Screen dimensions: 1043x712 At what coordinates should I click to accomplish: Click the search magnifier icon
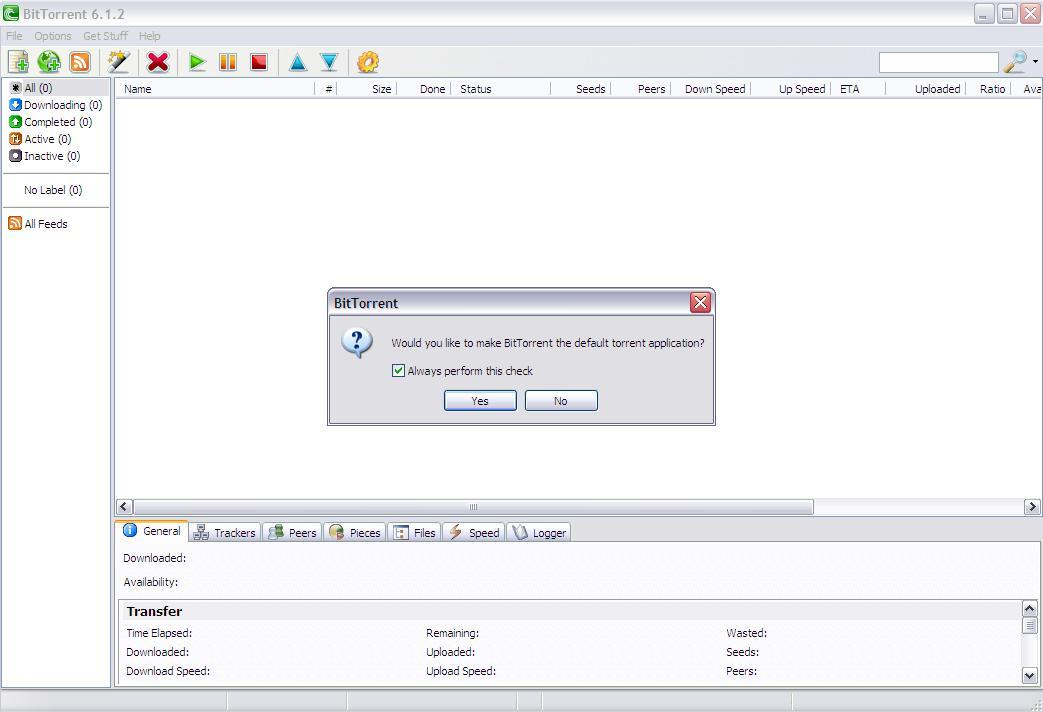(x=1015, y=62)
